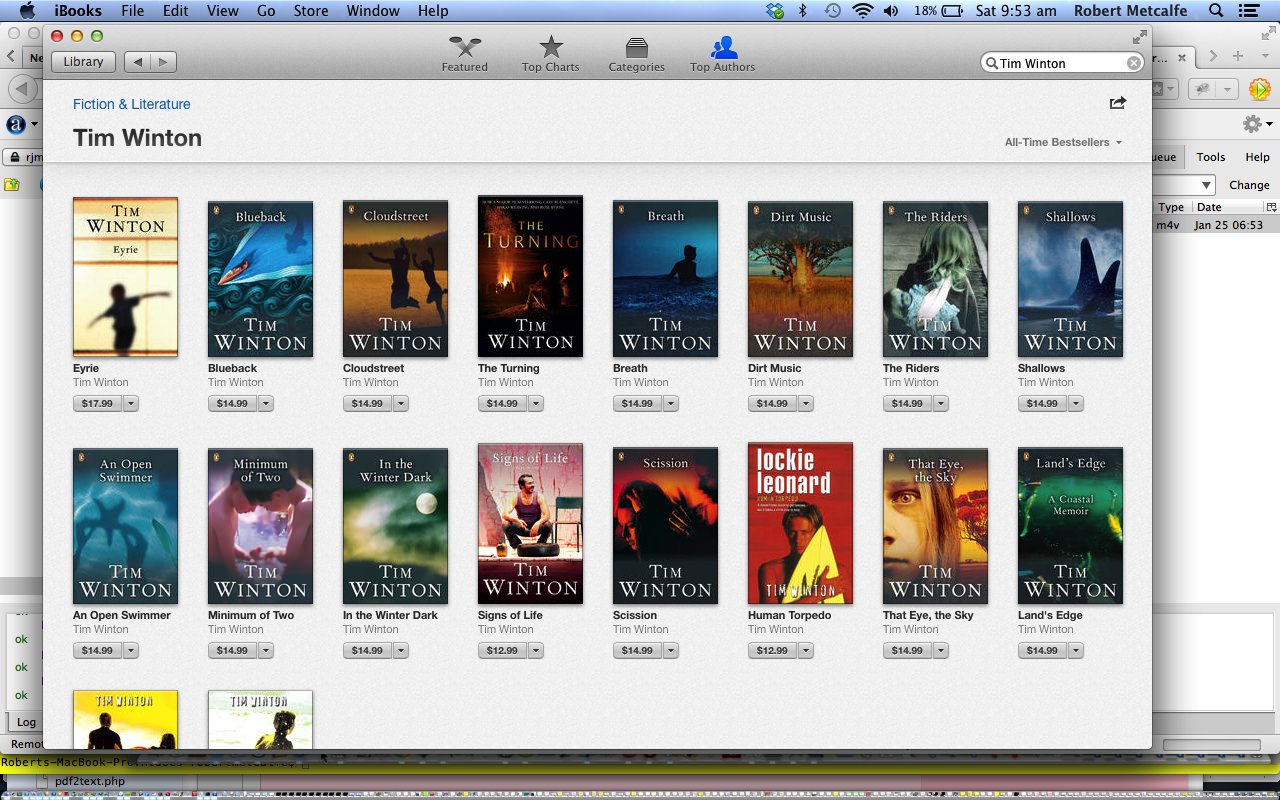Open price dropdown arrow for Dirt Music

(806, 404)
